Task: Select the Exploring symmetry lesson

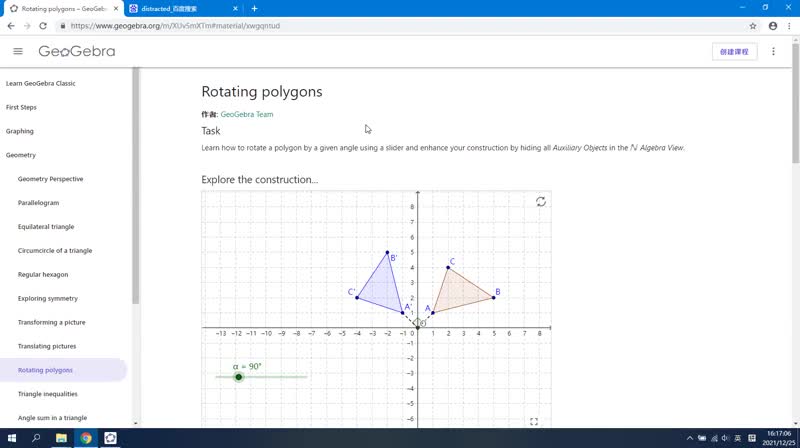Action: tap(48, 298)
